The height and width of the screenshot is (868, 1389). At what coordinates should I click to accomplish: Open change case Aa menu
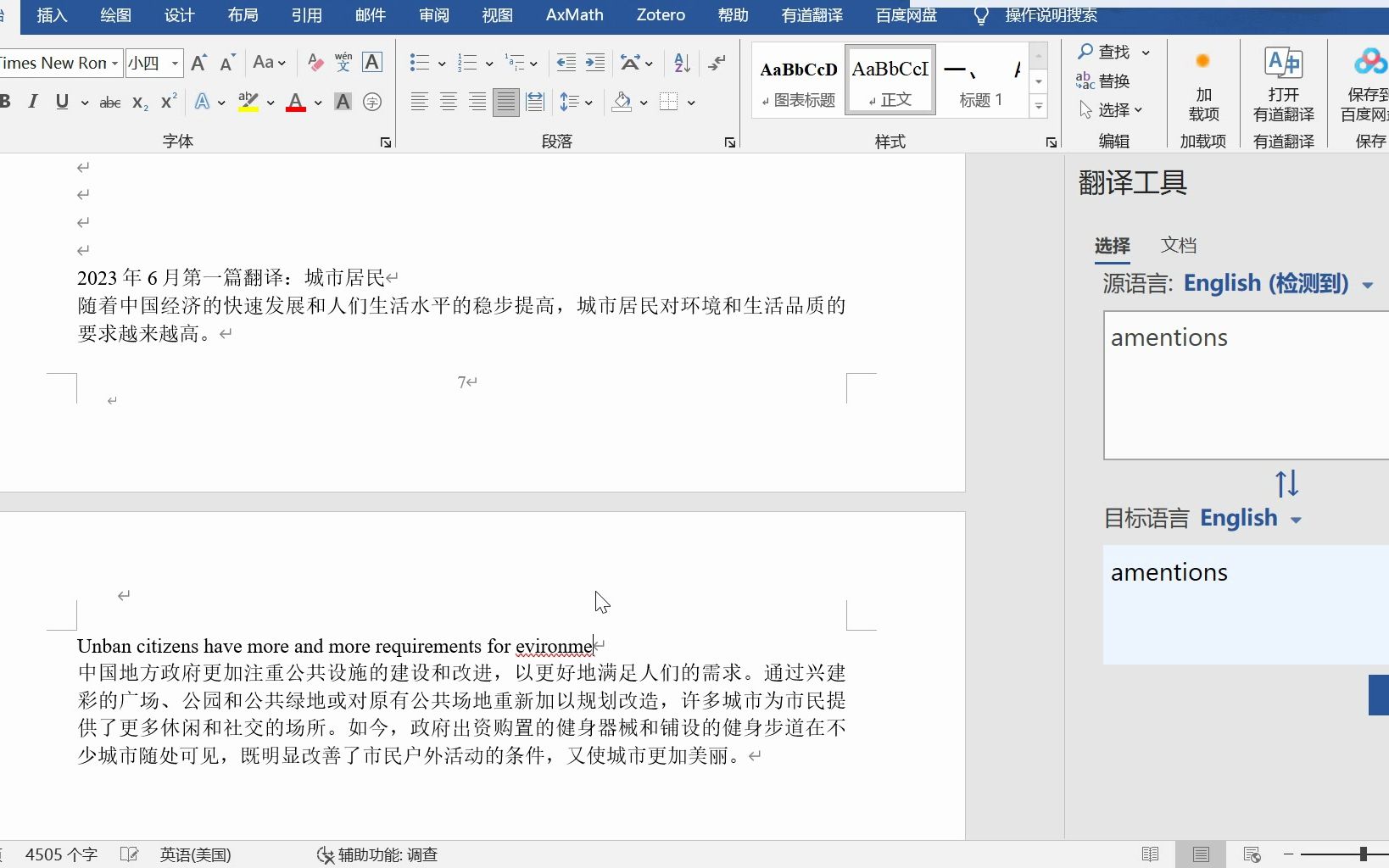click(x=269, y=63)
